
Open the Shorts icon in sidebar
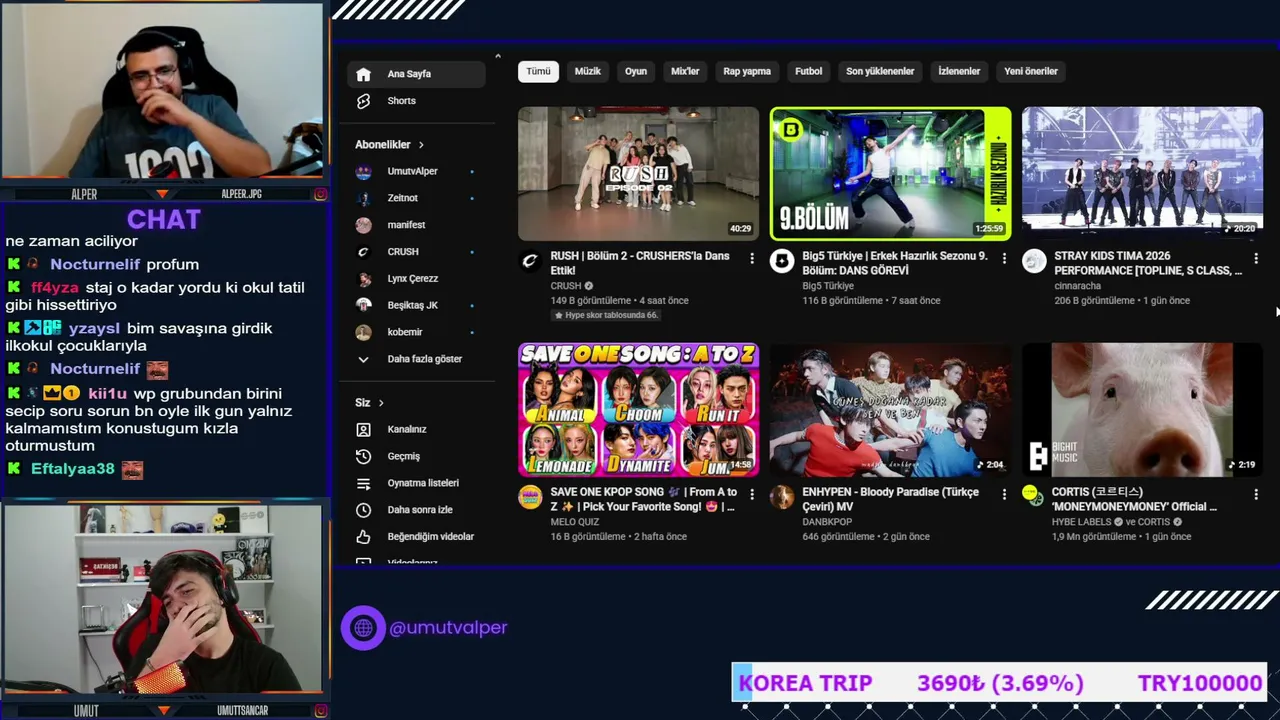[363, 101]
